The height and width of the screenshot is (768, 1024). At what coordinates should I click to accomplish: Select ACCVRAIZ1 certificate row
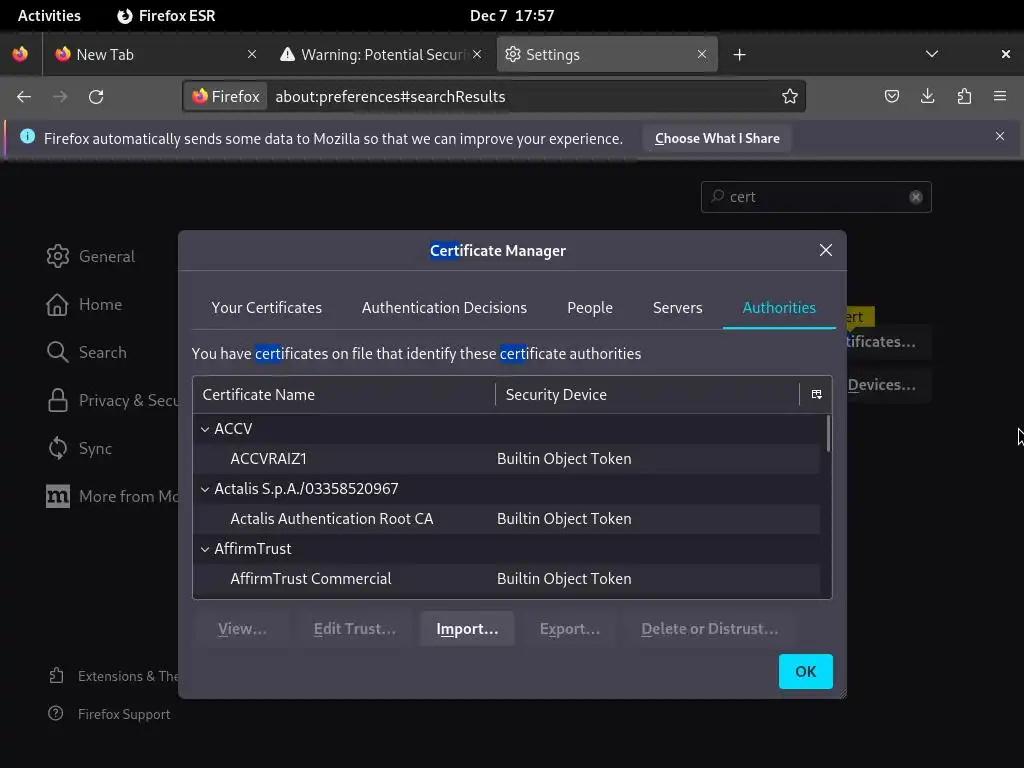pos(506,458)
